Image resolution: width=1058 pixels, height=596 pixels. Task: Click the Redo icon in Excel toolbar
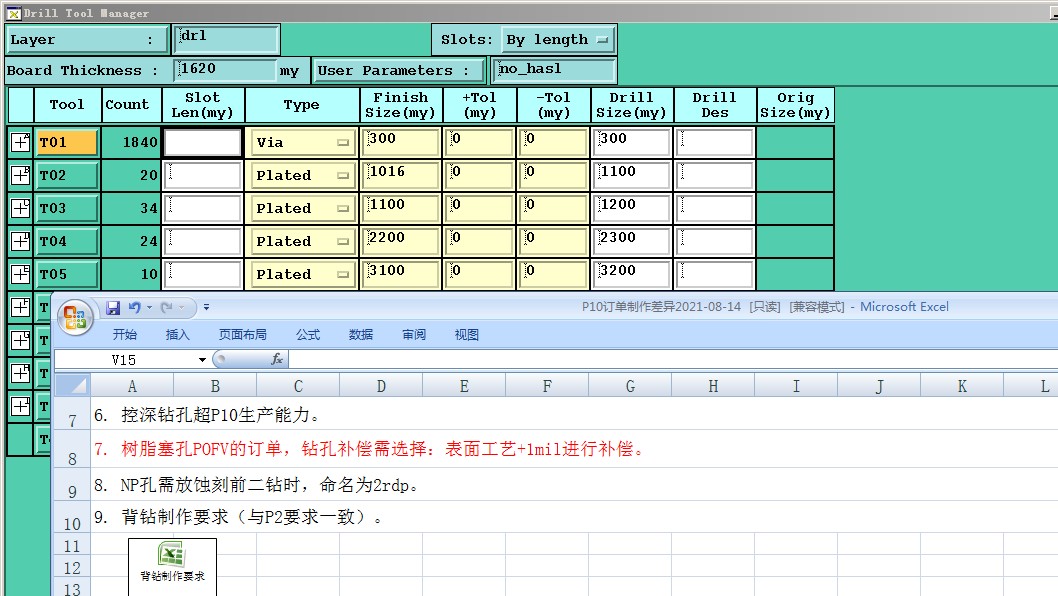coord(166,308)
